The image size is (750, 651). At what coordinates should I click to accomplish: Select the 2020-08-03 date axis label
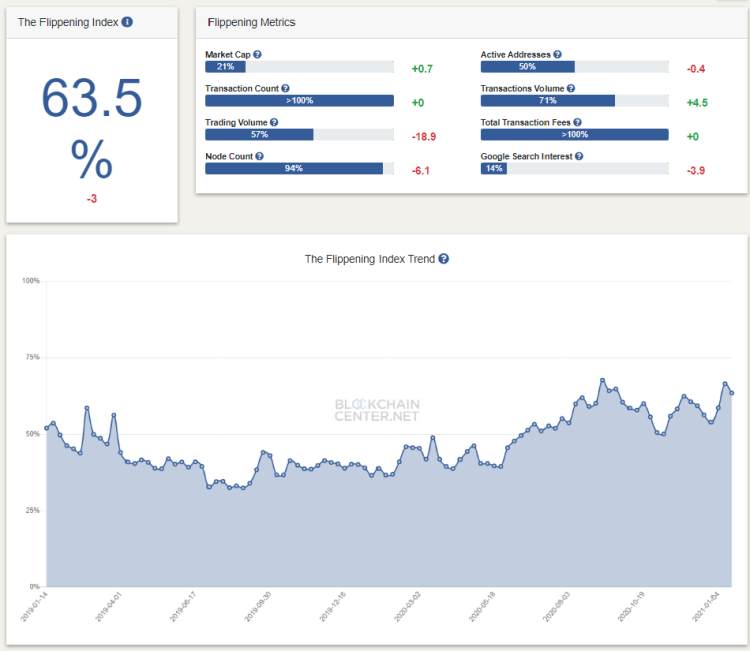click(556, 607)
